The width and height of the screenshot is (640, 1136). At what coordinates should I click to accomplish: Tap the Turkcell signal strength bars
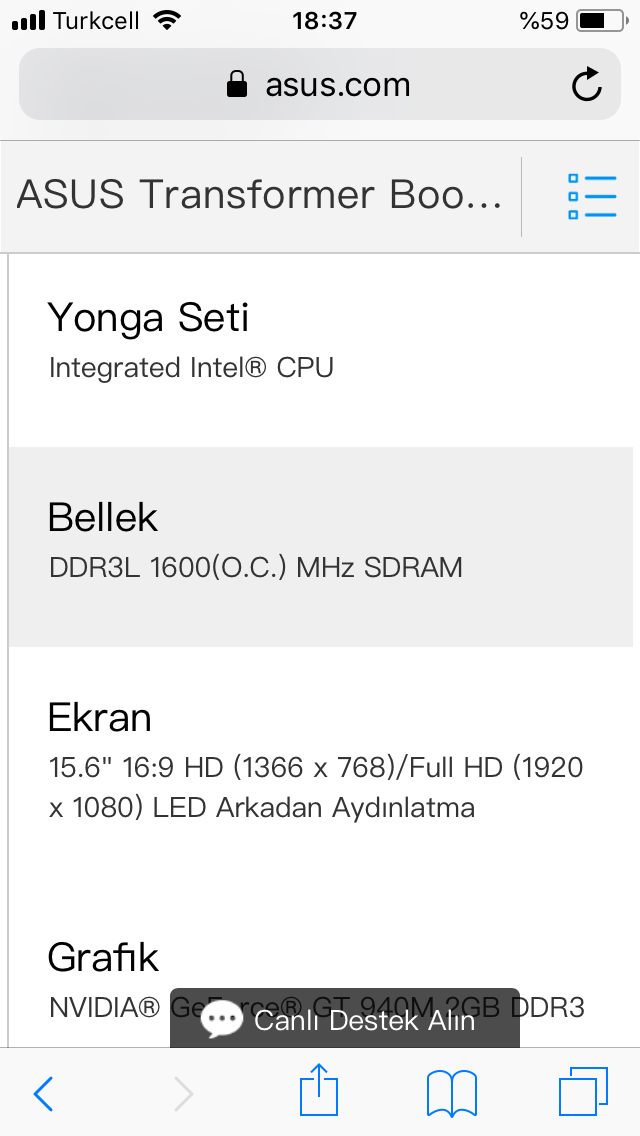click(29, 21)
